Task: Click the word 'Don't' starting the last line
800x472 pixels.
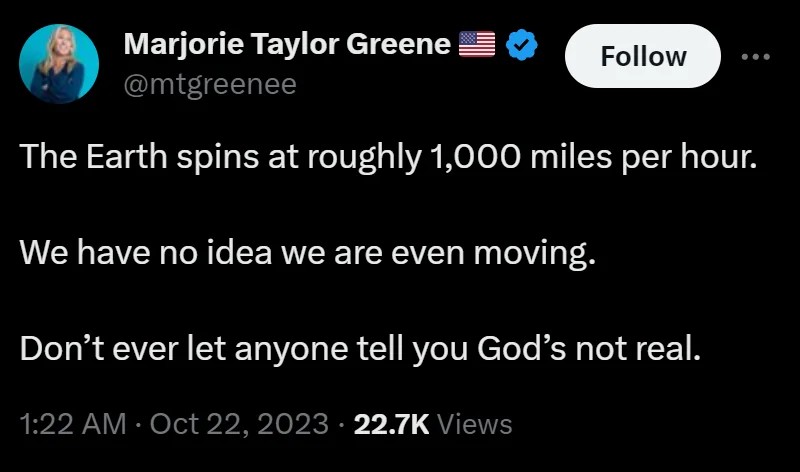Action: [62, 349]
